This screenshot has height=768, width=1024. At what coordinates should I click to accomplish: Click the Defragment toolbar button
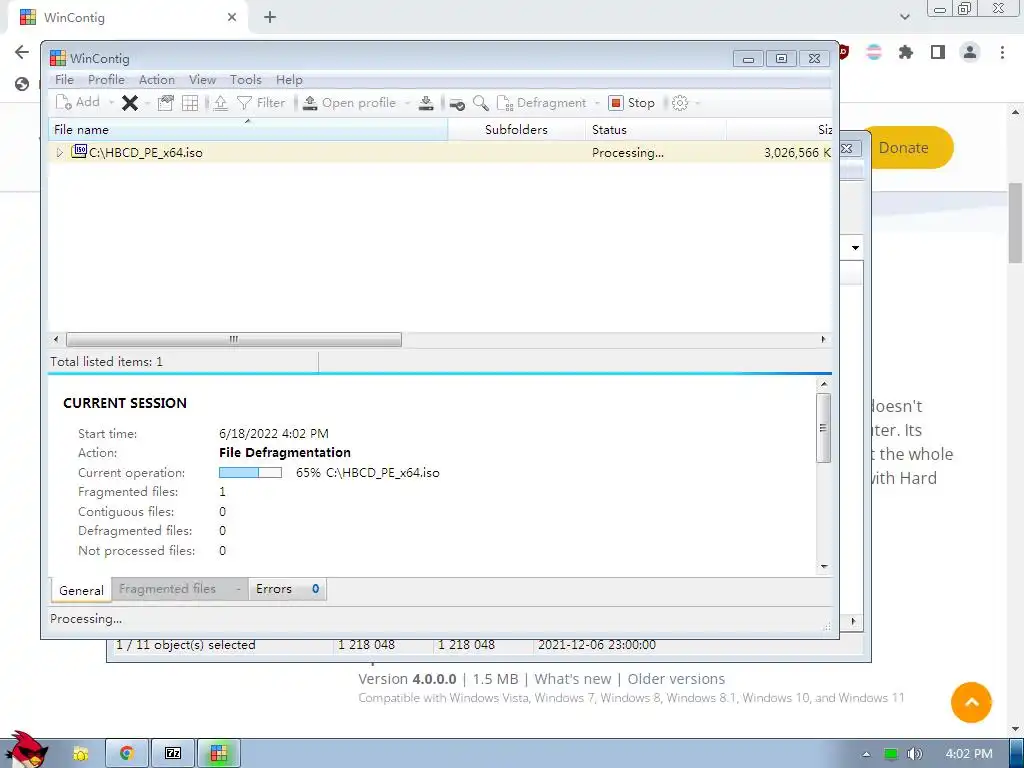point(542,103)
